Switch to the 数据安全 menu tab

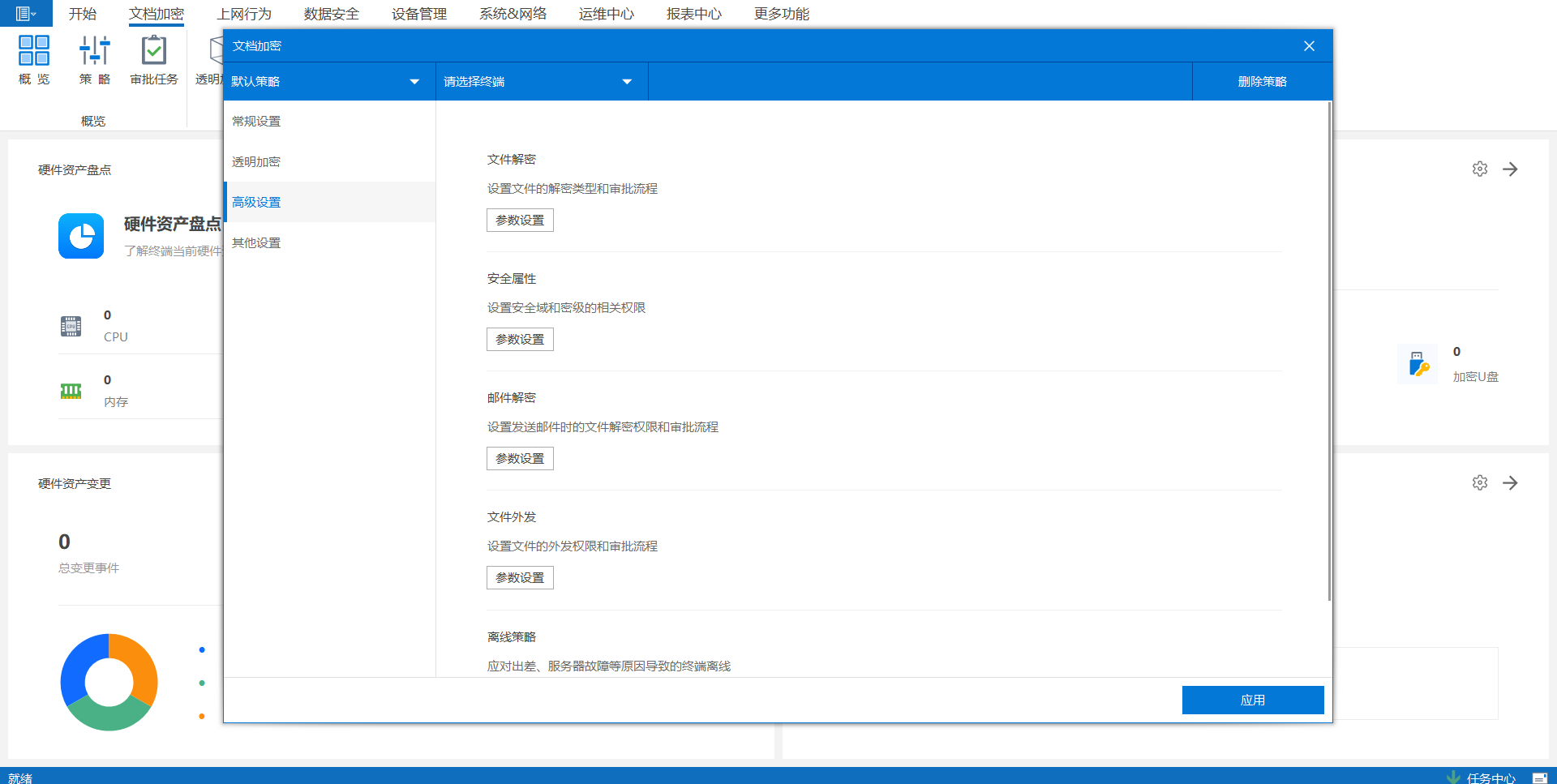tap(331, 14)
